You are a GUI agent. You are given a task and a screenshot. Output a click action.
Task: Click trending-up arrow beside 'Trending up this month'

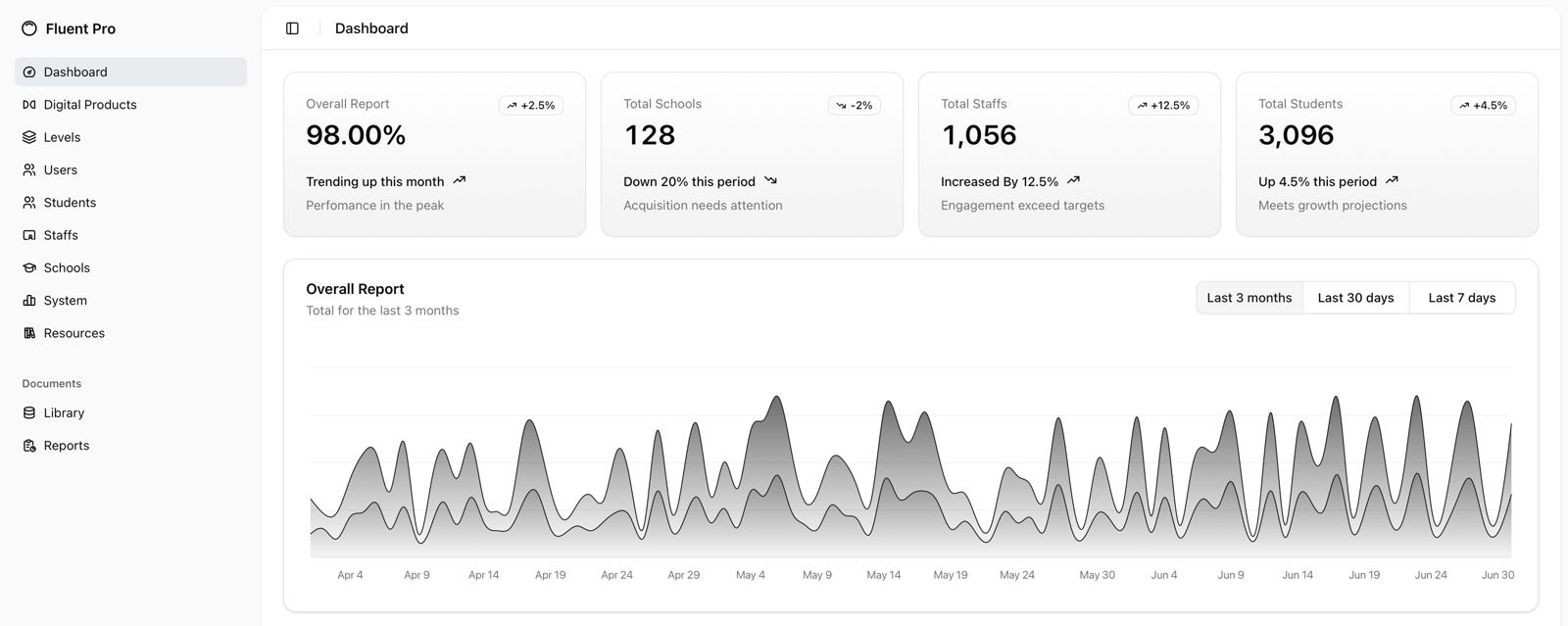coord(459,180)
